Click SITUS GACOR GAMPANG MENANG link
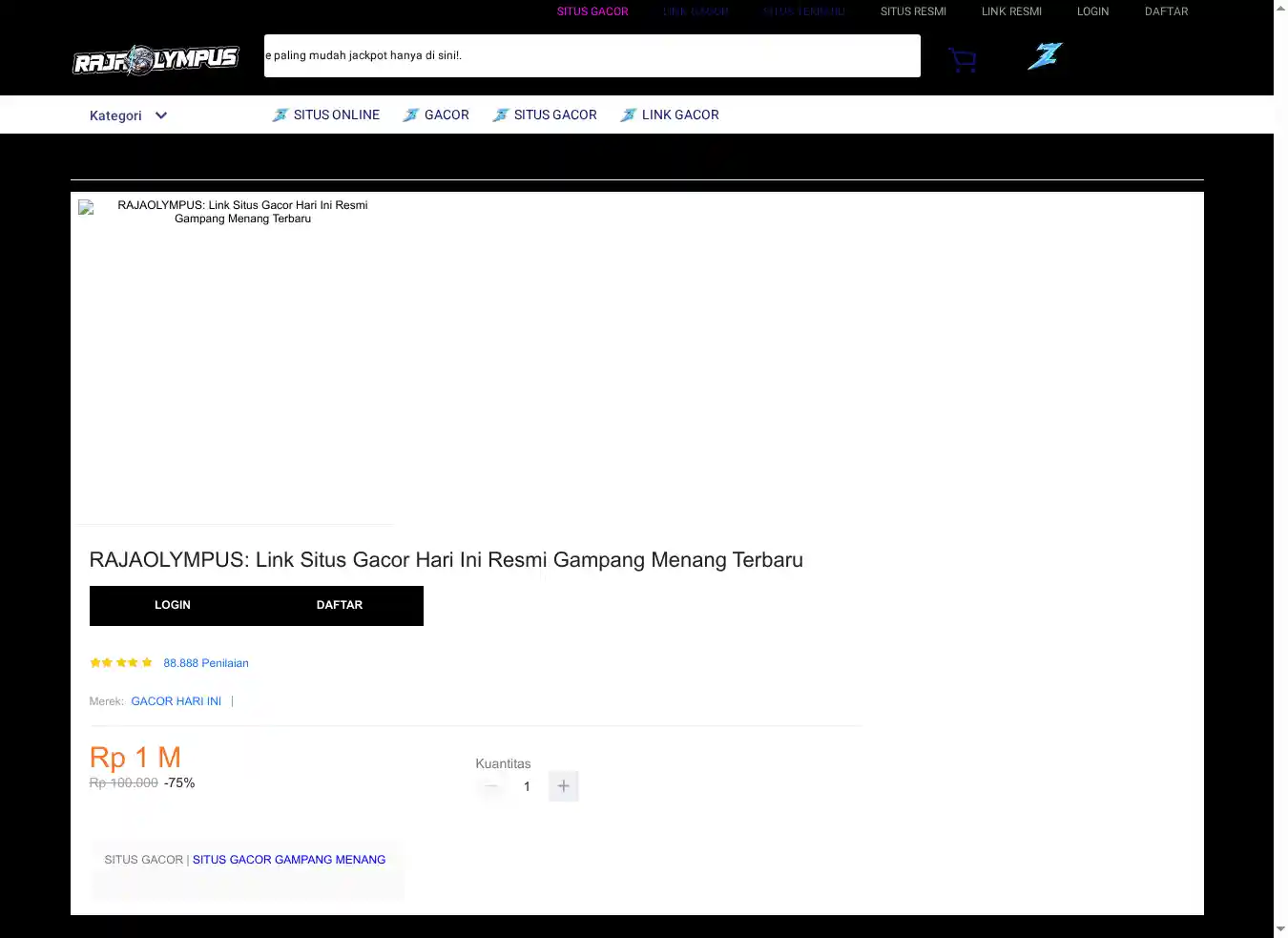1288x938 pixels. (x=289, y=860)
